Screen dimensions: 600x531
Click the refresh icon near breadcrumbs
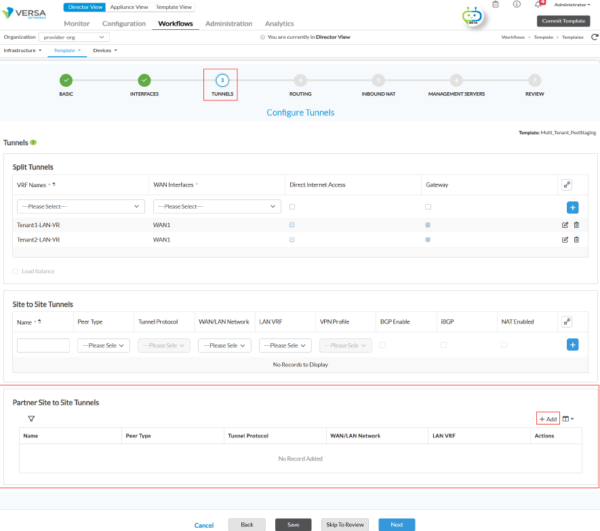click(595, 37)
